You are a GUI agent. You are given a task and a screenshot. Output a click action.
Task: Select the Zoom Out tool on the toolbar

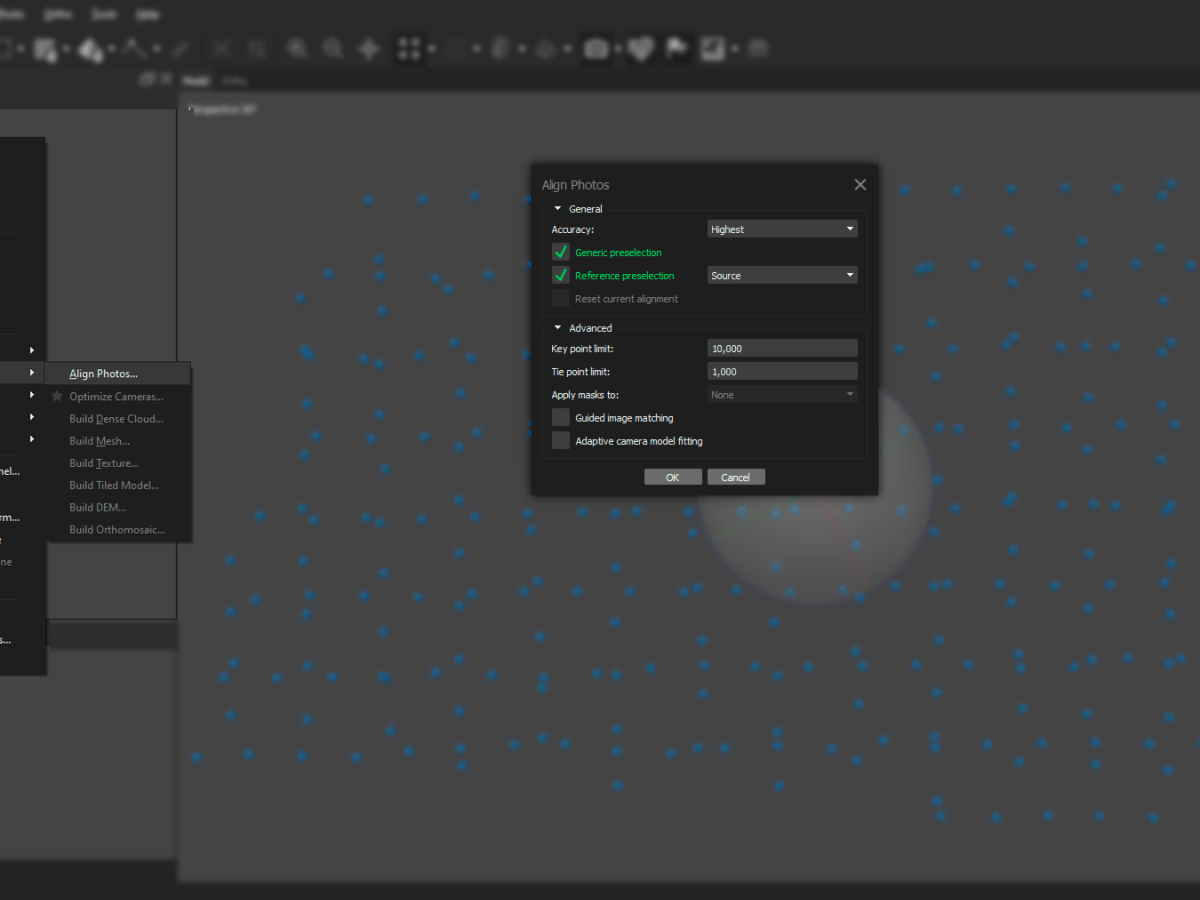click(332, 48)
